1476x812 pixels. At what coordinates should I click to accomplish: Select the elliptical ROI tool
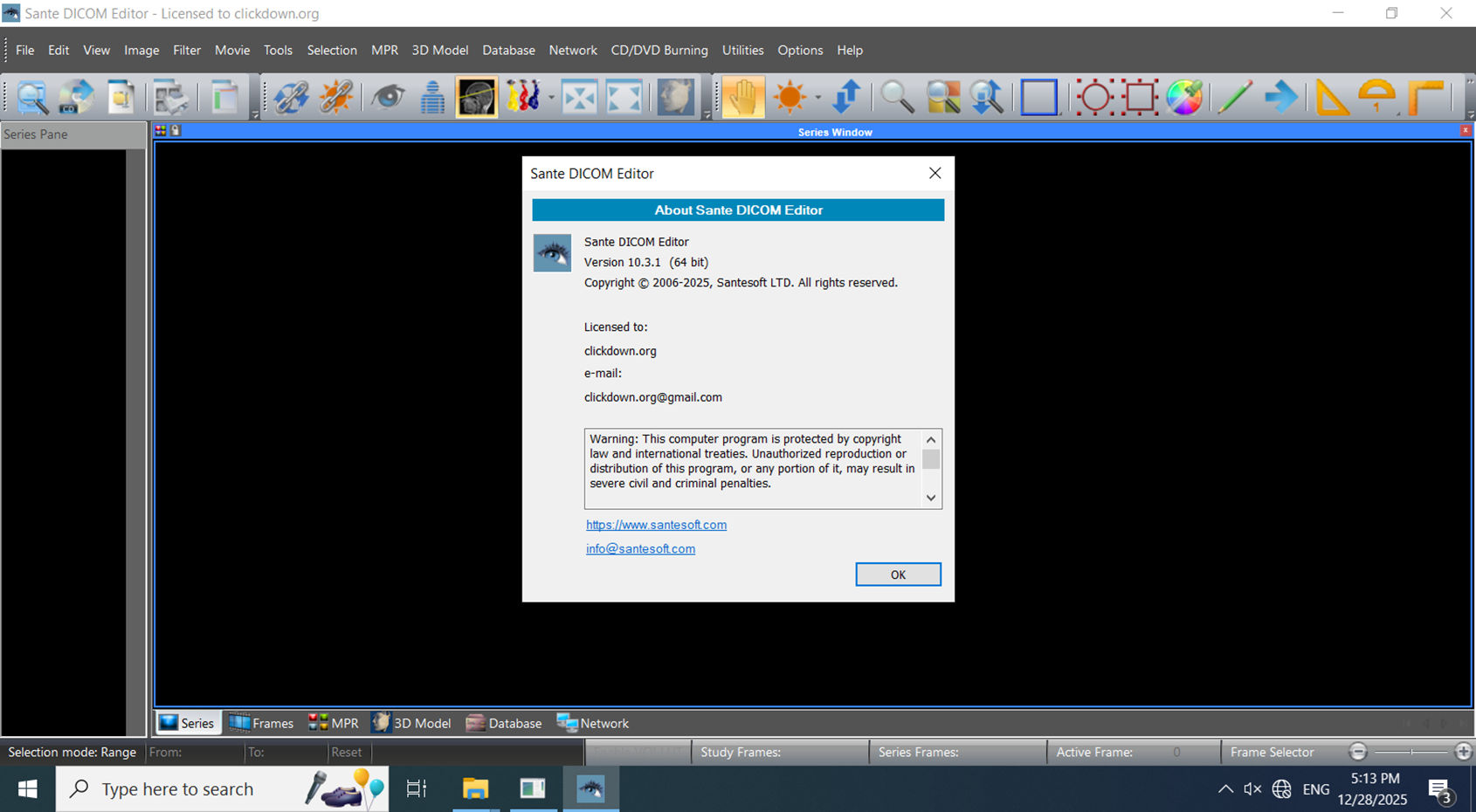click(x=1094, y=97)
